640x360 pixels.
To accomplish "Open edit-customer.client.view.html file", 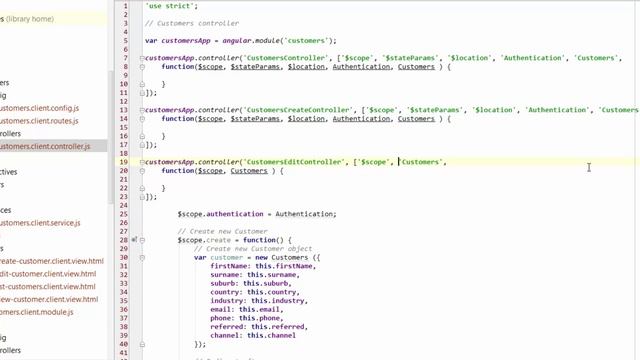I will click(x=48, y=274).
